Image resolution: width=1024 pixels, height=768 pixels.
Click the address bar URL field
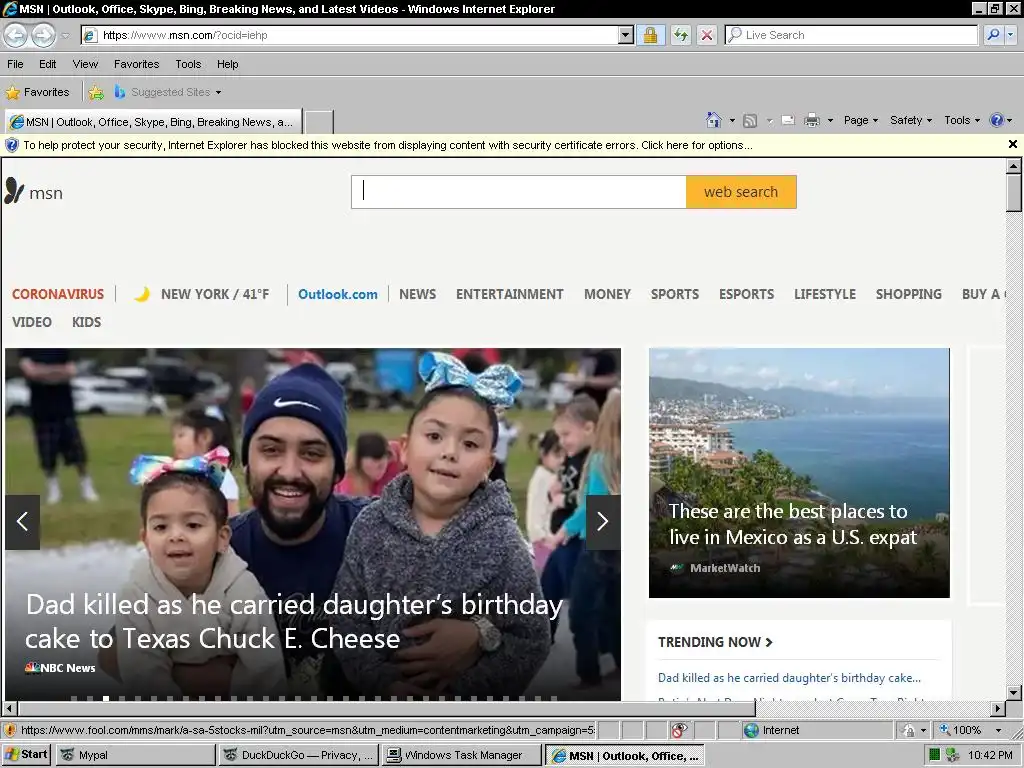pyautogui.click(x=350, y=35)
